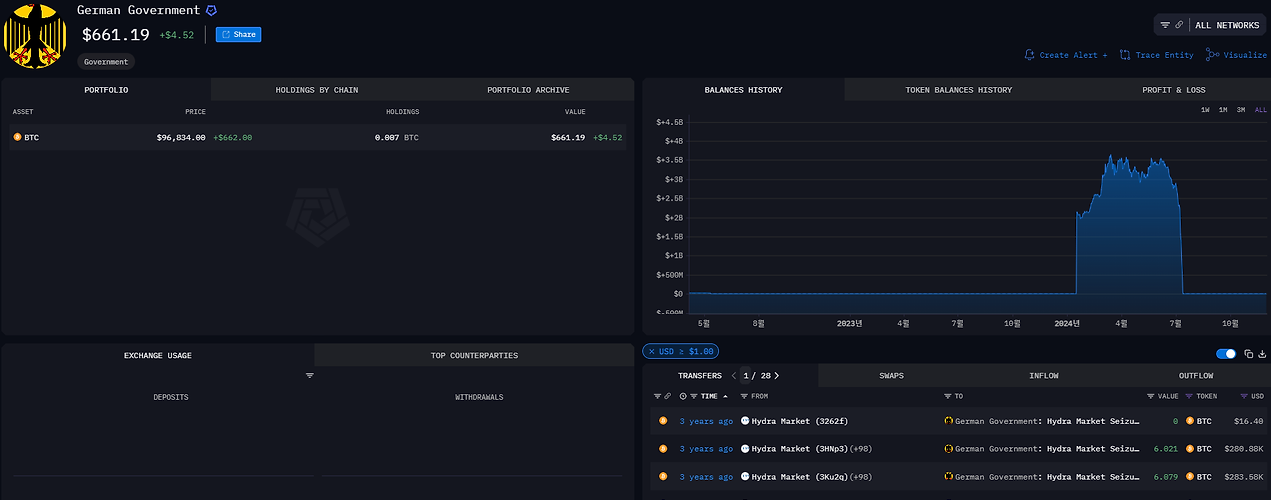1271x500 pixels.
Task: Click chain-link icon in transfers table header
Action: click(667, 396)
